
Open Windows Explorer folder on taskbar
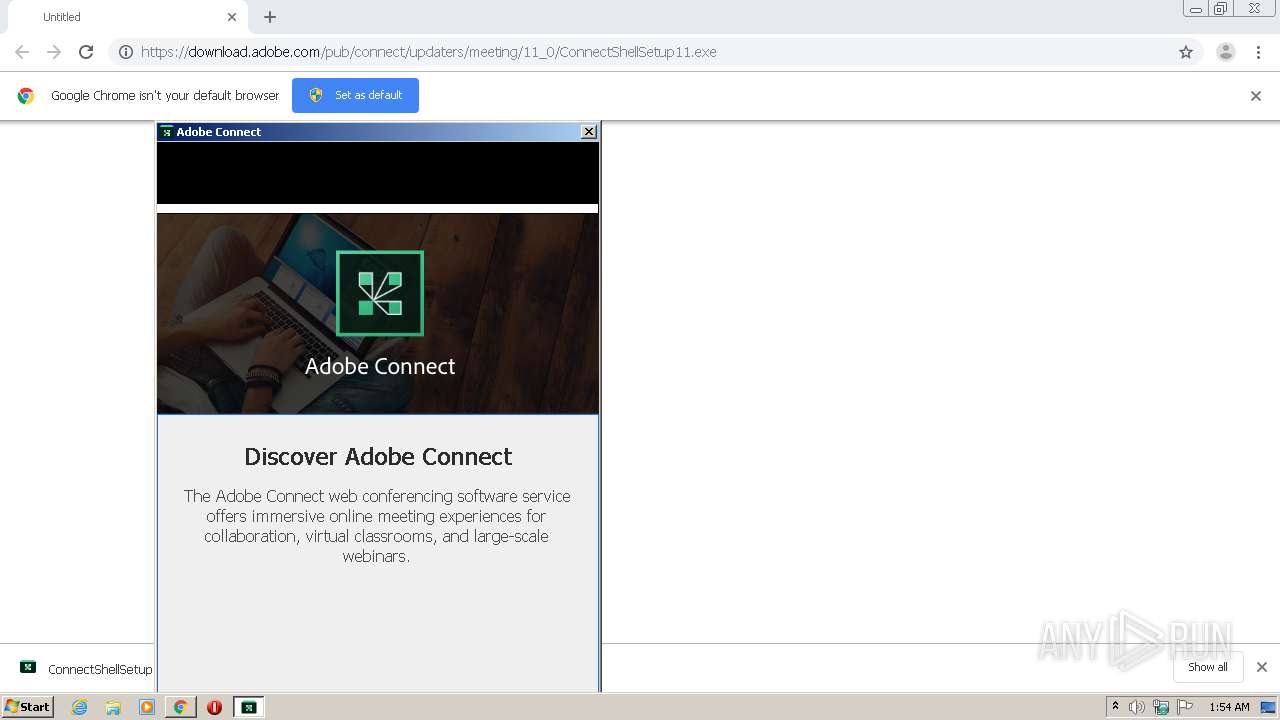(x=113, y=707)
